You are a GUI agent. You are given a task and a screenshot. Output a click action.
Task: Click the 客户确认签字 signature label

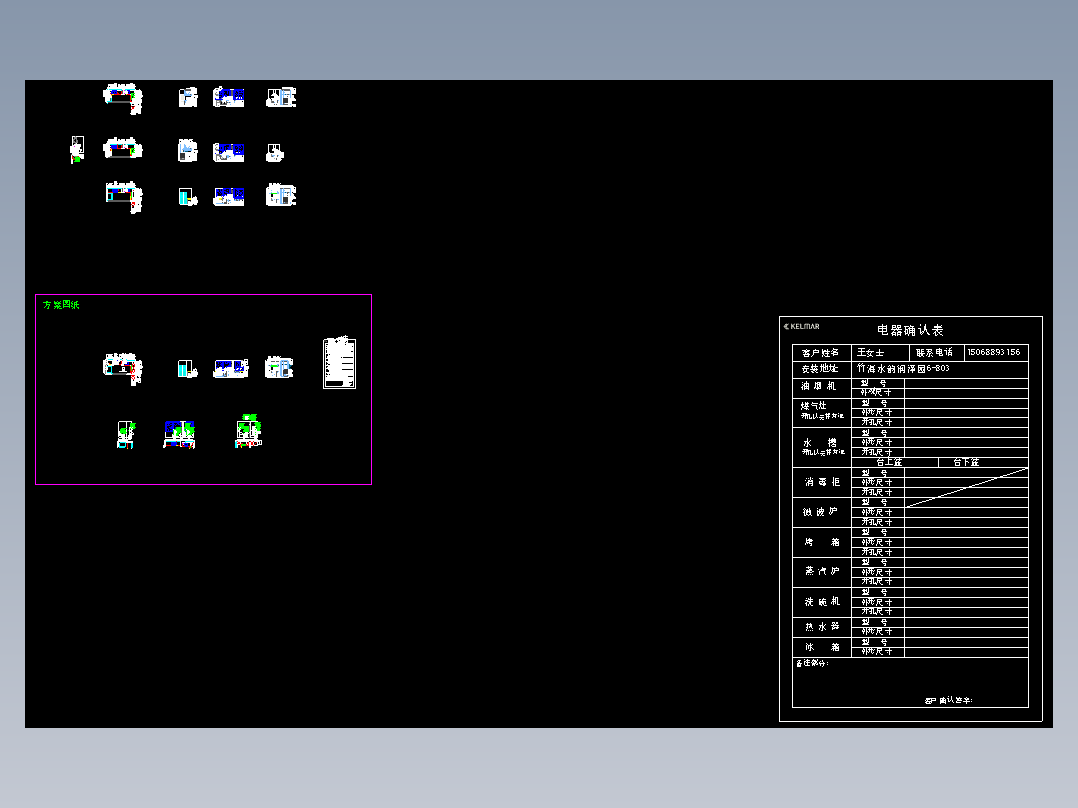[x=948, y=700]
